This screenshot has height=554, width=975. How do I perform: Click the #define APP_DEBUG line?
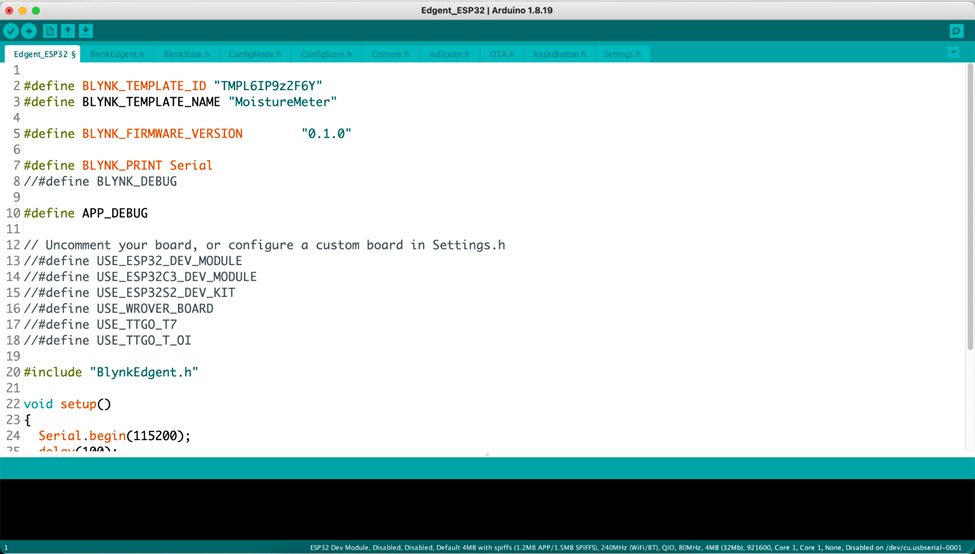click(86, 213)
